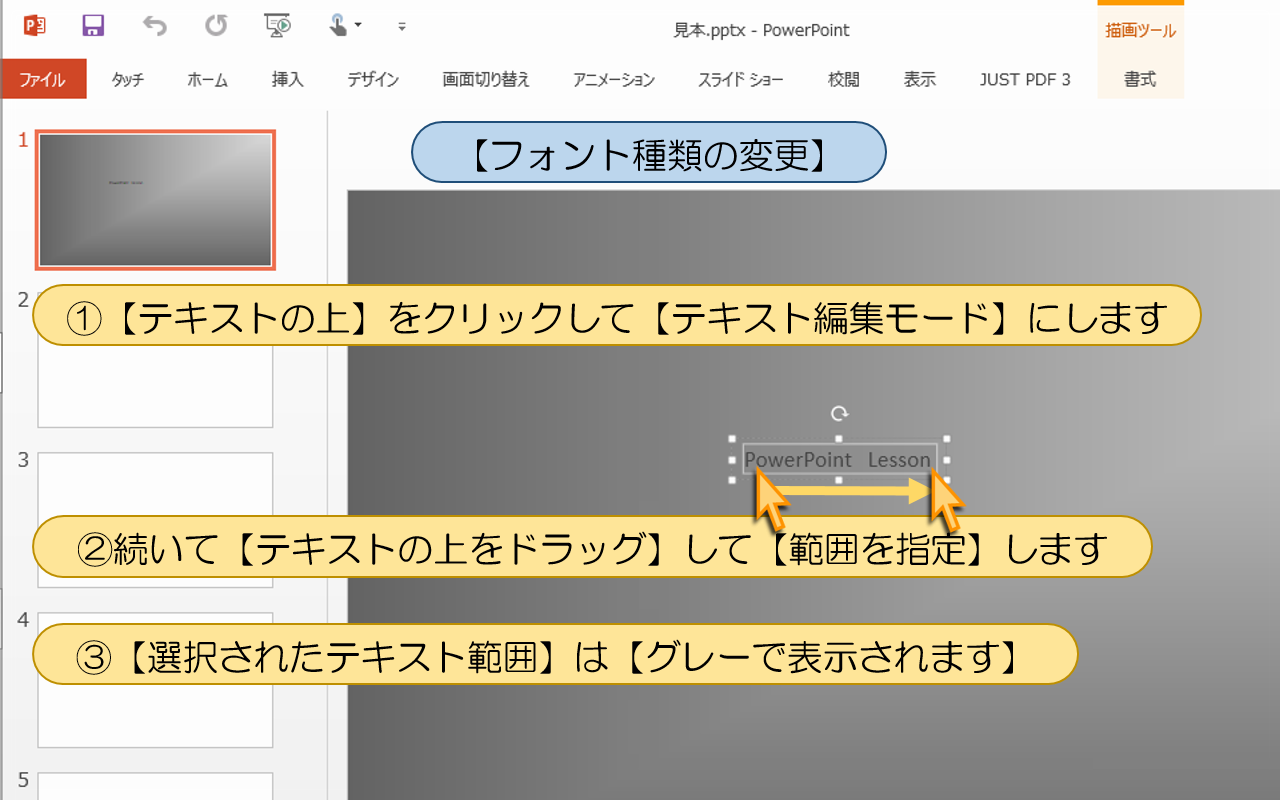The image size is (1280, 800).
Task: Open the 挿入 ribbon tab
Action: click(x=288, y=80)
